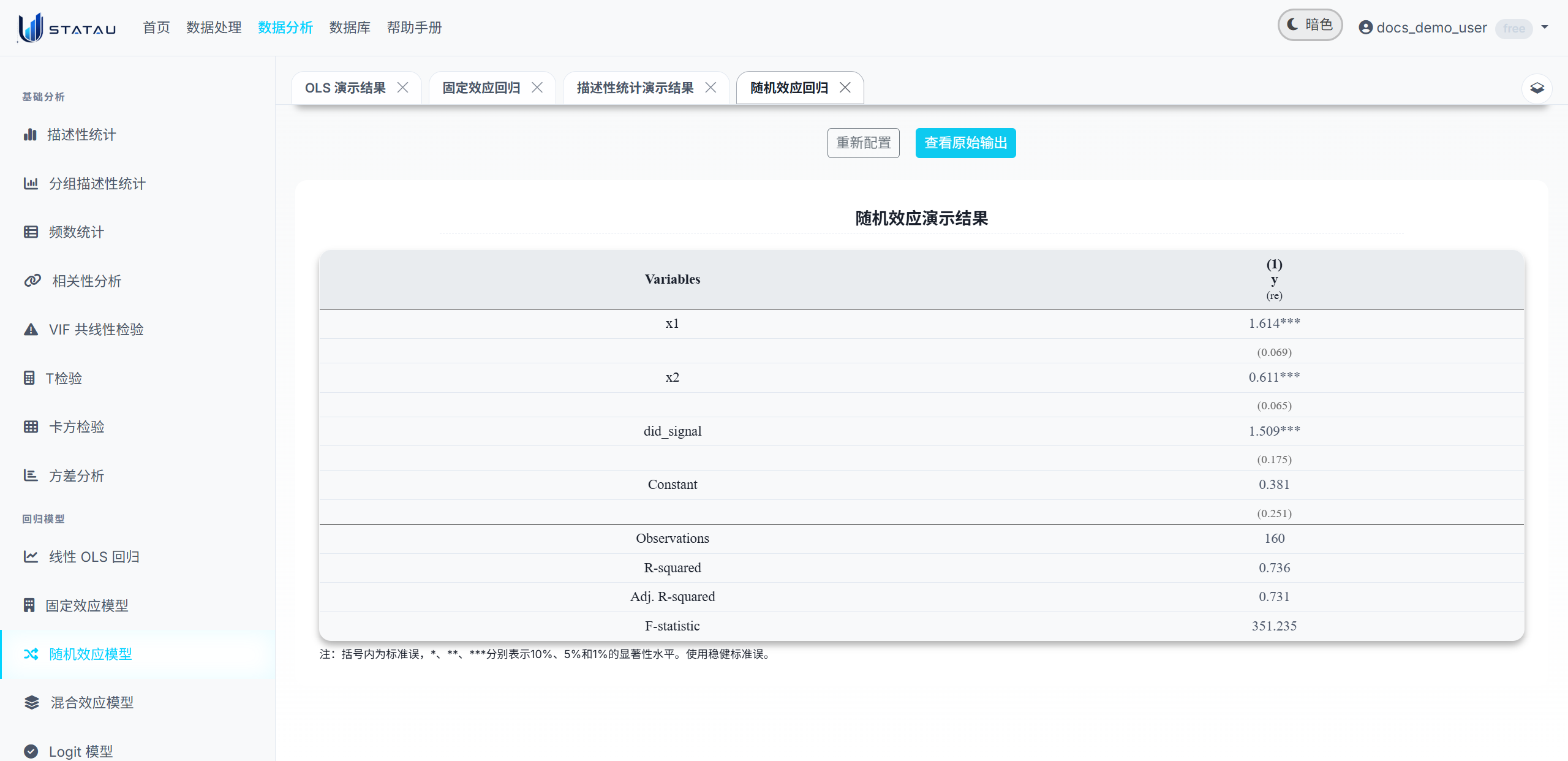Click the R-squared value 0.736

tap(1274, 567)
